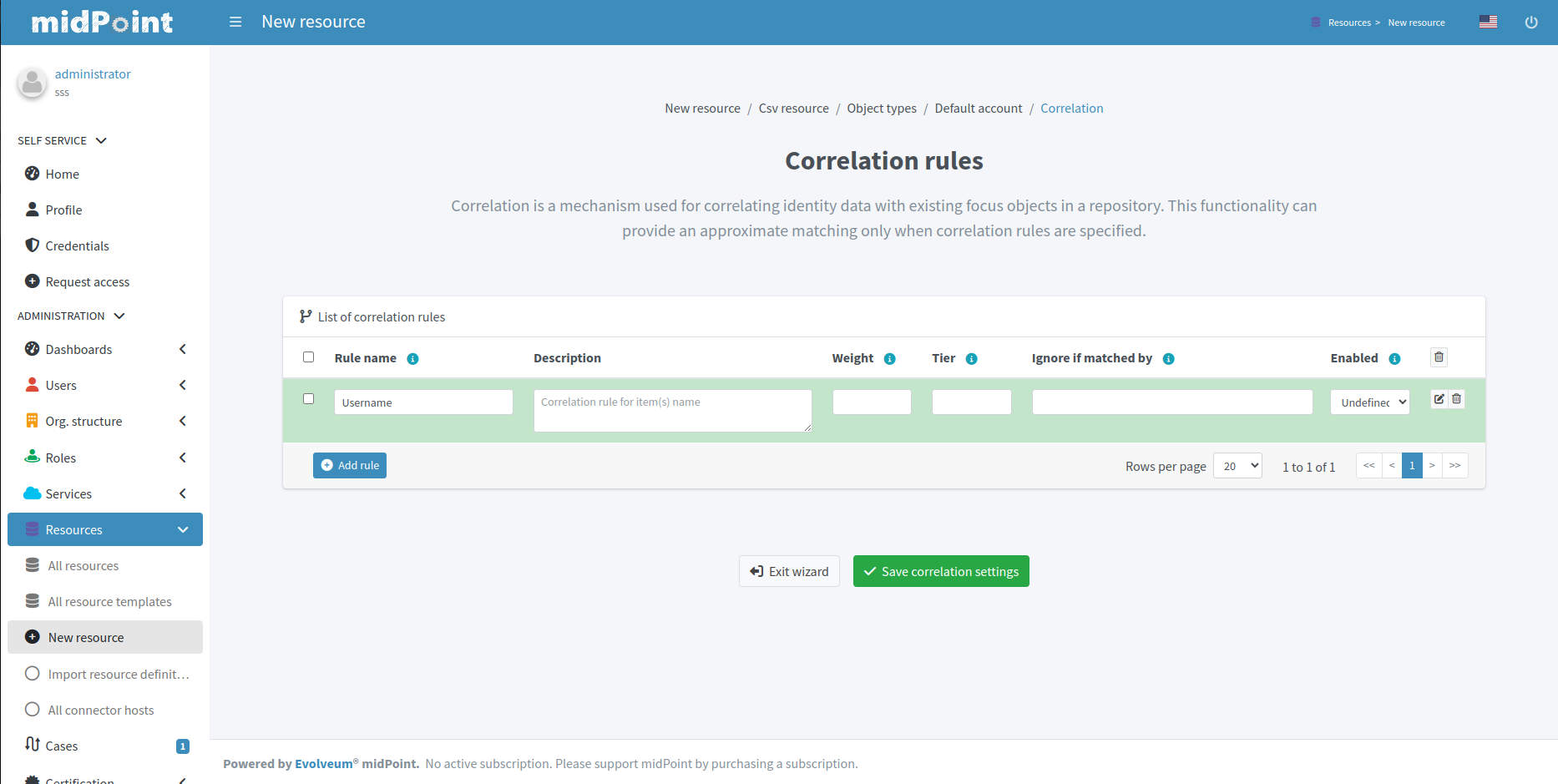Open the Default account wizard step
Screen dimensions: 1558x784
(x=978, y=108)
